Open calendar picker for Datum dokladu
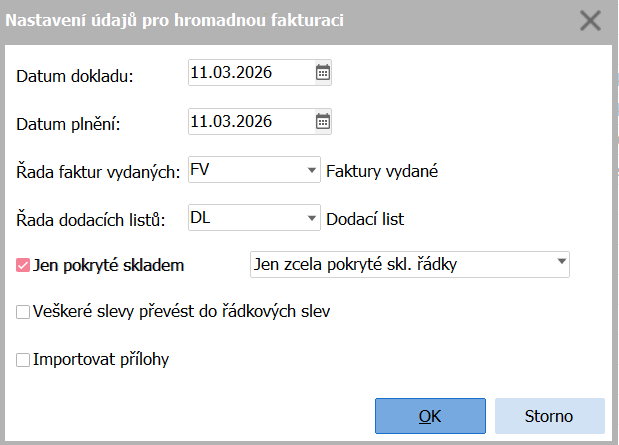Viewport: 619px width, 445px height. pos(323,72)
